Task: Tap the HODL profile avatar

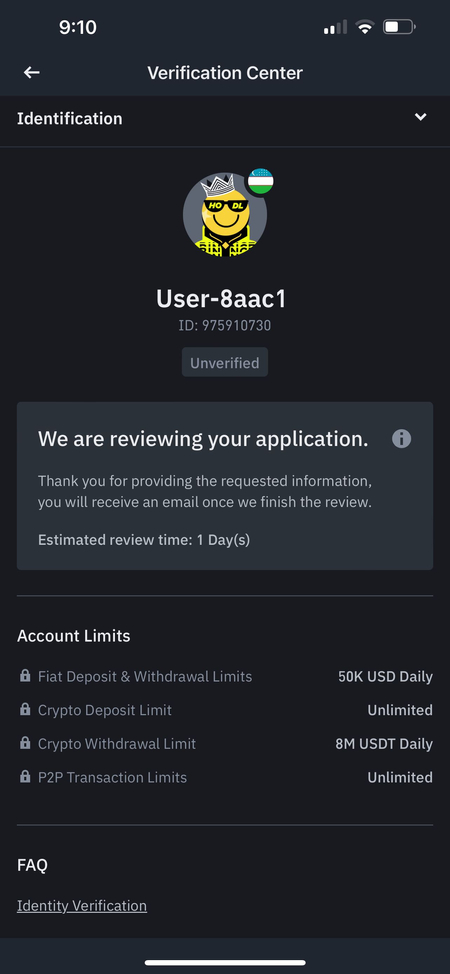Action: coord(225,215)
